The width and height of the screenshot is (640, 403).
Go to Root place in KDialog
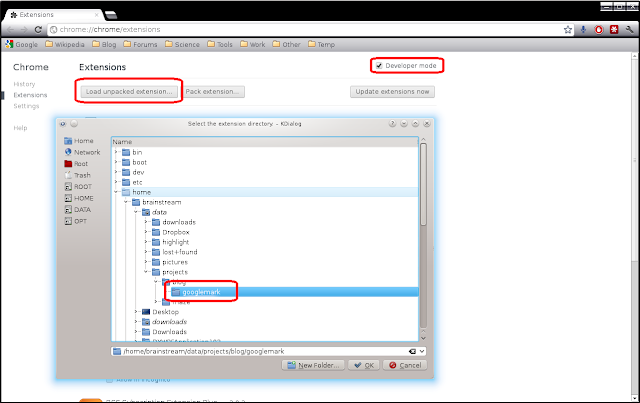pos(76,164)
